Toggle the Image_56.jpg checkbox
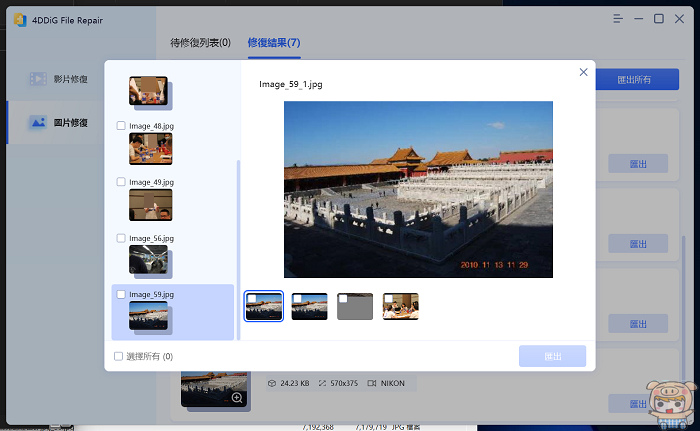 pyautogui.click(x=121, y=238)
